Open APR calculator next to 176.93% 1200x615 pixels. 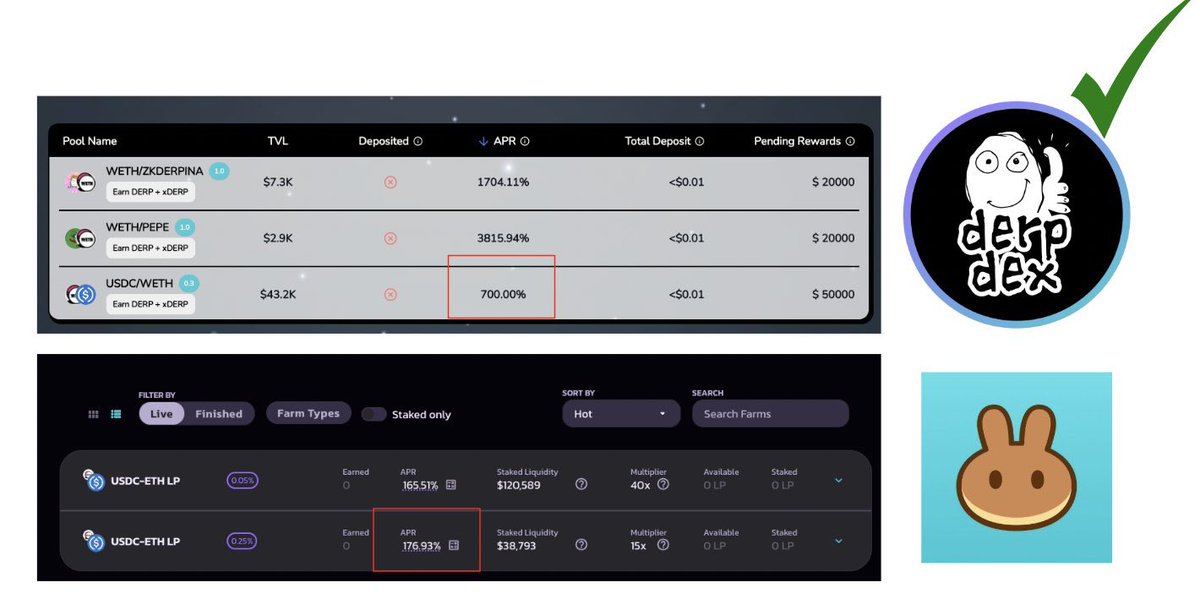[x=454, y=546]
